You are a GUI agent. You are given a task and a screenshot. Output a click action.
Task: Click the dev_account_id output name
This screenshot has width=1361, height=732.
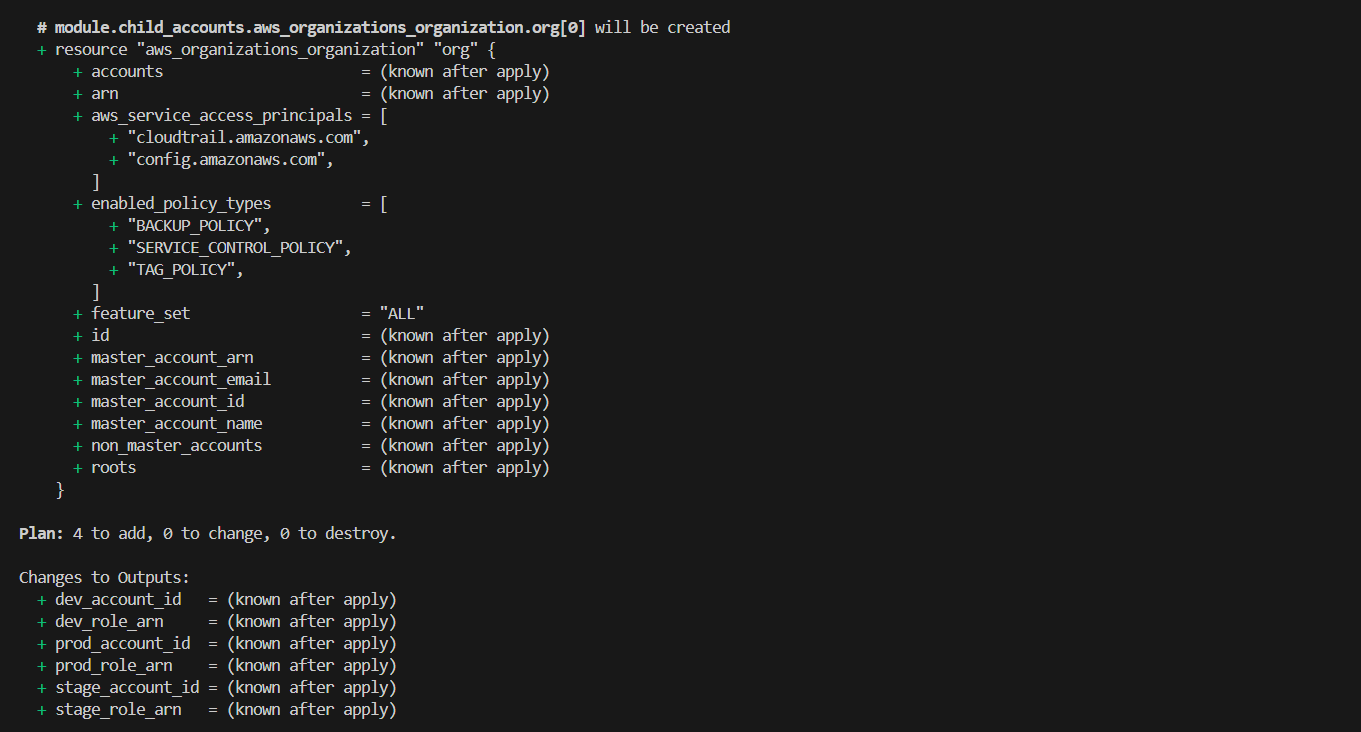pos(118,599)
